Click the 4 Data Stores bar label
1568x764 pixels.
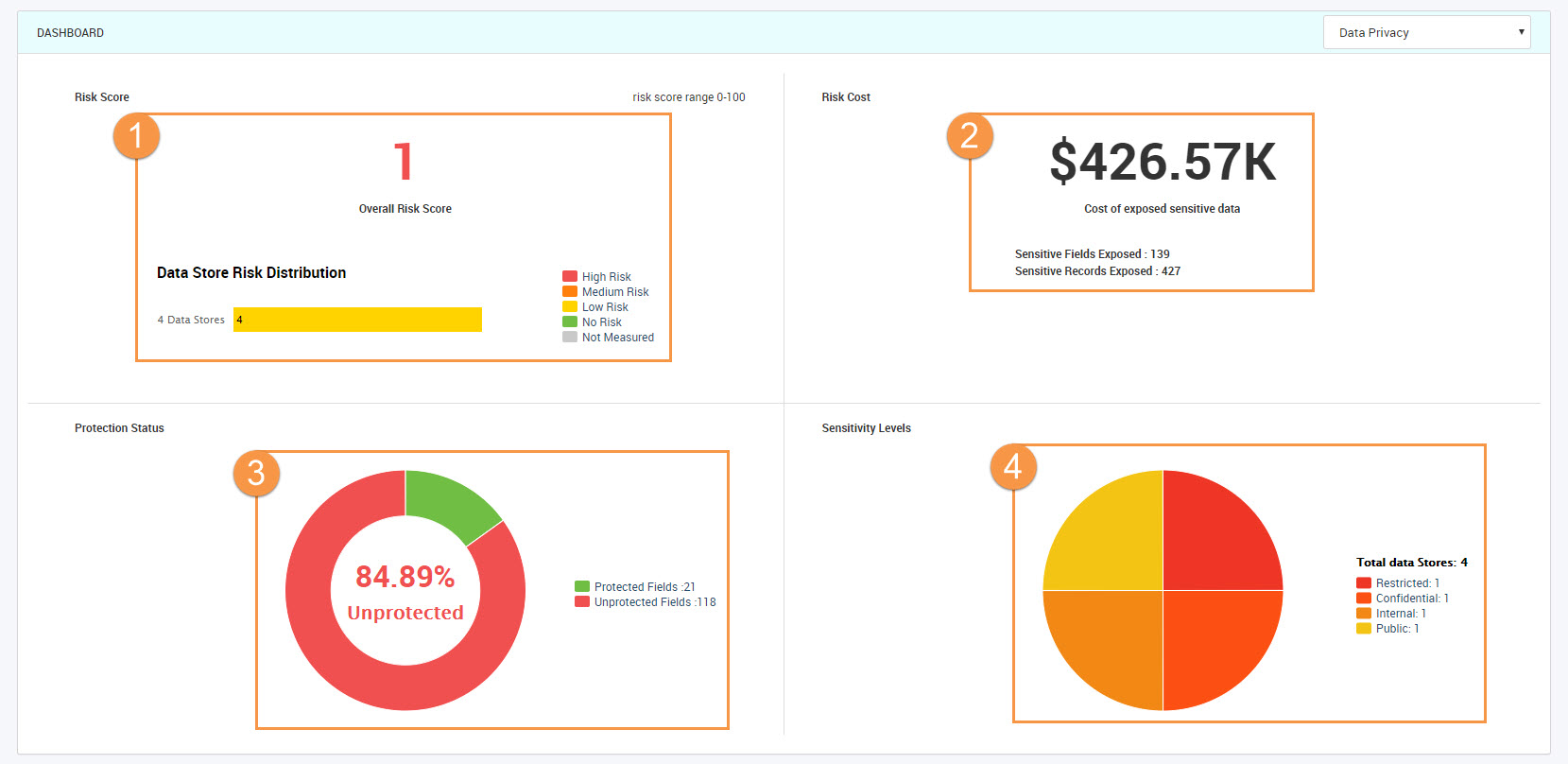(x=191, y=321)
